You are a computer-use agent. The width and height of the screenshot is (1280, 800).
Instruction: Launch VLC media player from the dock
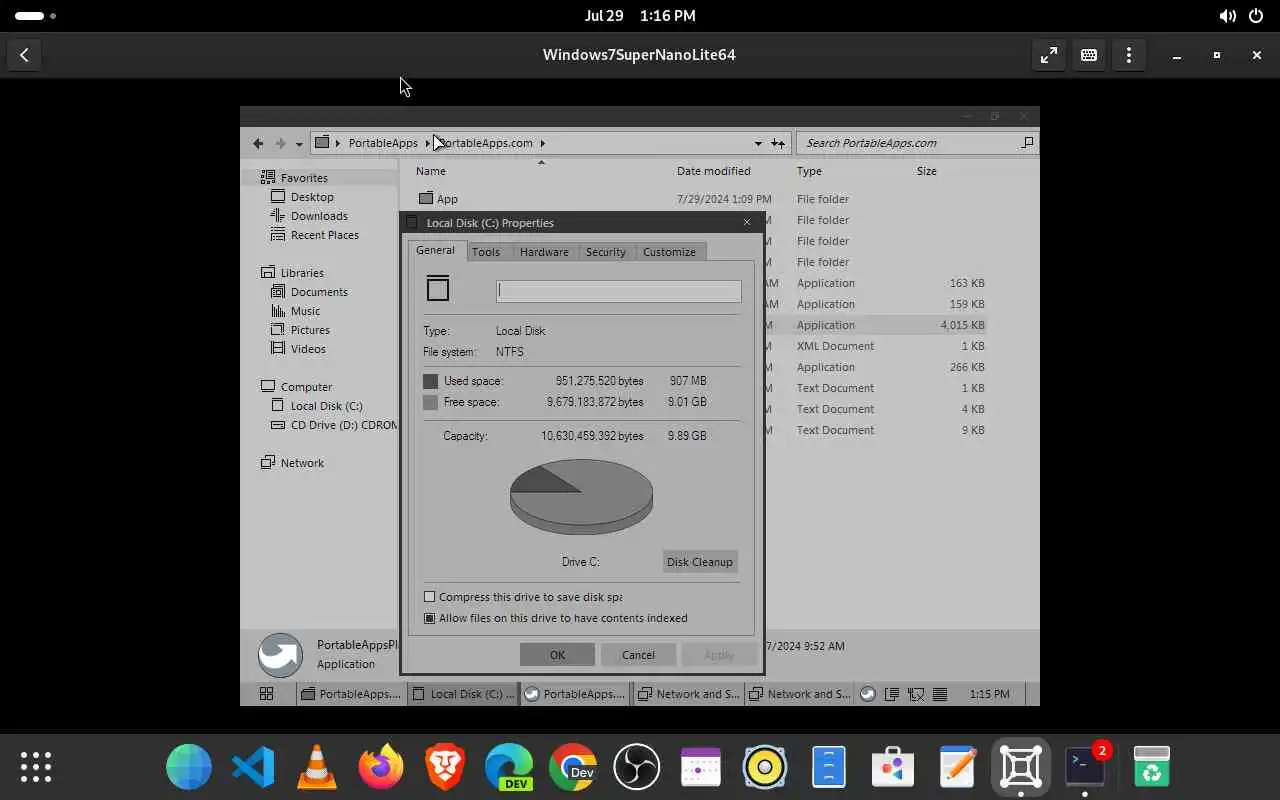point(317,768)
